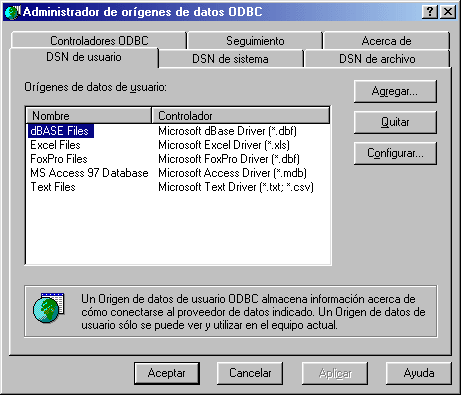Click Microsoft Text Driver (*.txt; *.csv) cell
Screen dimensions: 461x395
pos(236,187)
